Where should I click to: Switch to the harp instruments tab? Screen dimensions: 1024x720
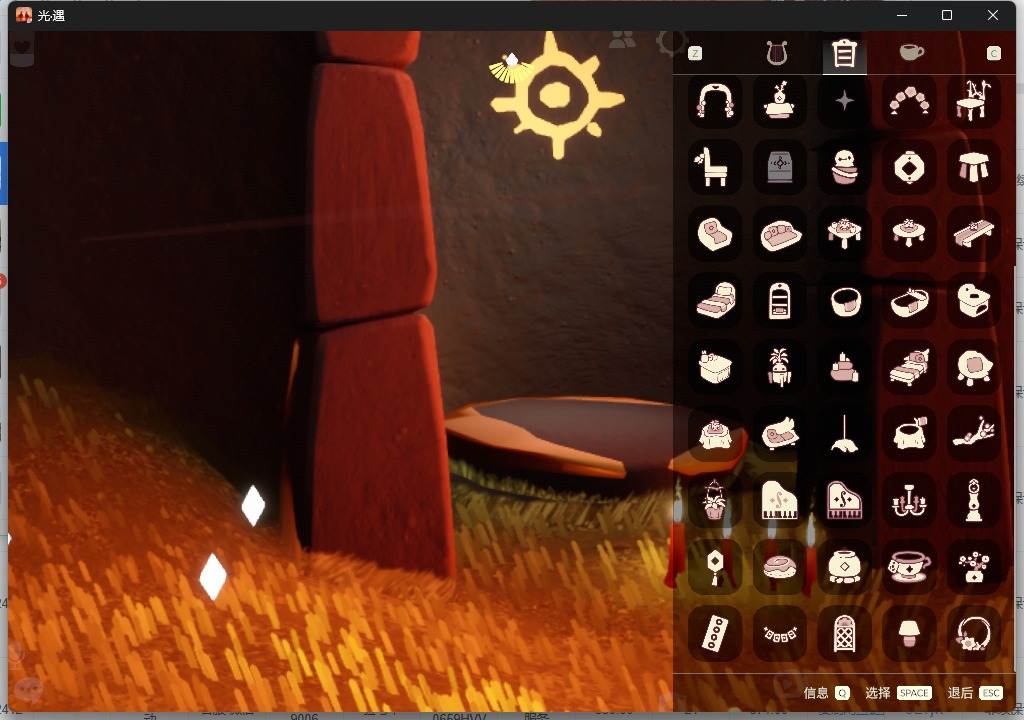pyautogui.click(x=776, y=53)
